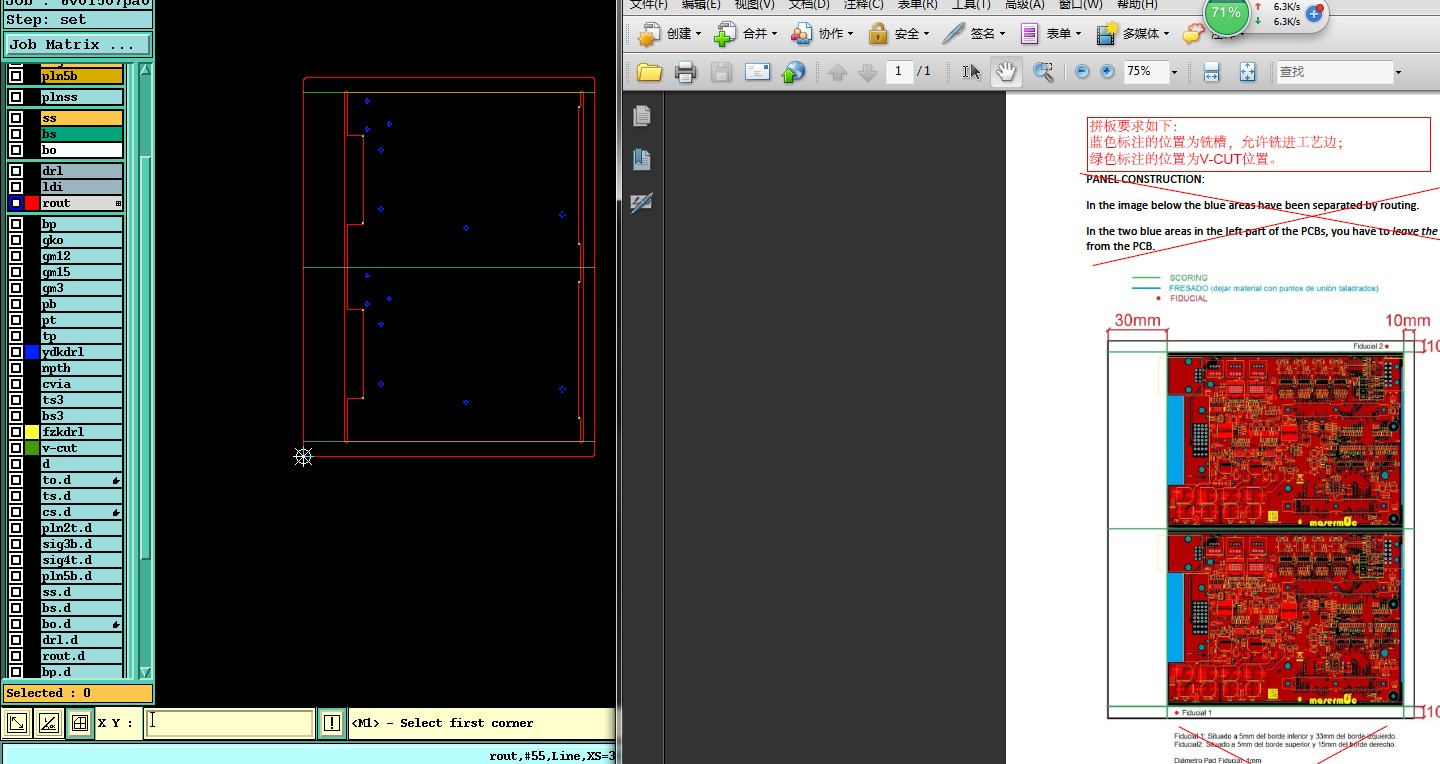Select the marquee zoom magnifier tool
This screenshot has width=1440, height=764.
click(x=1043, y=72)
